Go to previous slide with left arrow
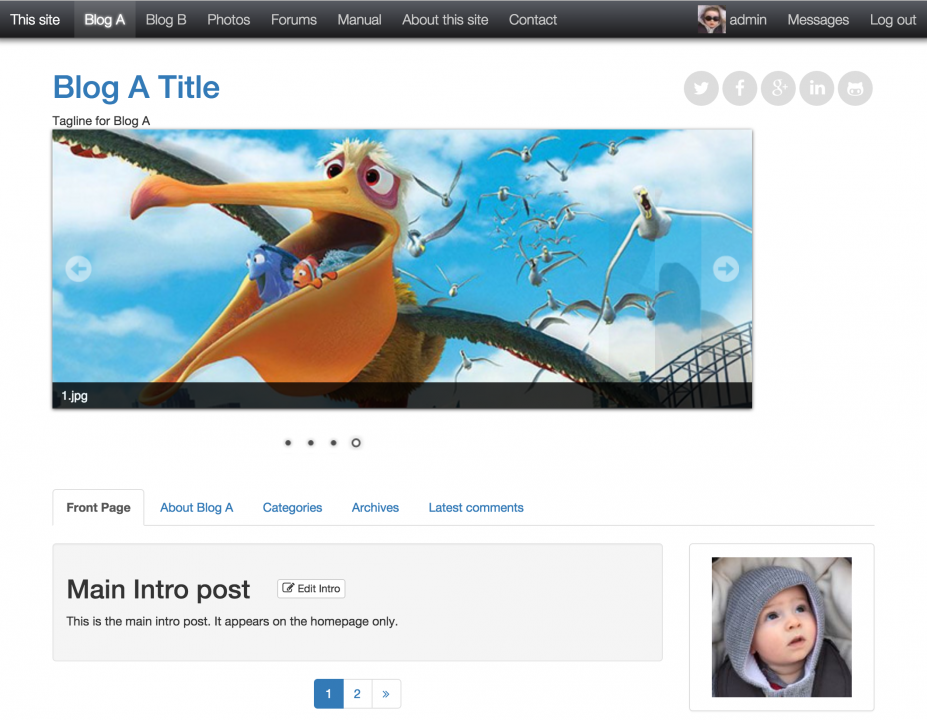This screenshot has height=720, width=927. click(78, 269)
